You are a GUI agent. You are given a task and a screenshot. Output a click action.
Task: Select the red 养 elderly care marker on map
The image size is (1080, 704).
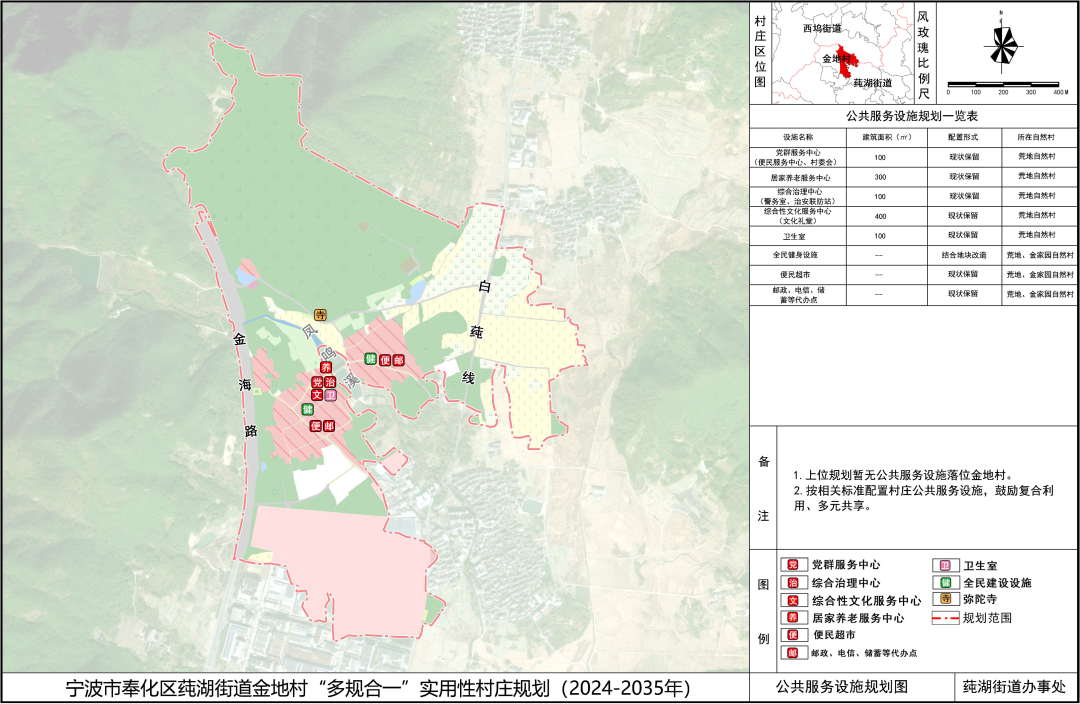325,369
